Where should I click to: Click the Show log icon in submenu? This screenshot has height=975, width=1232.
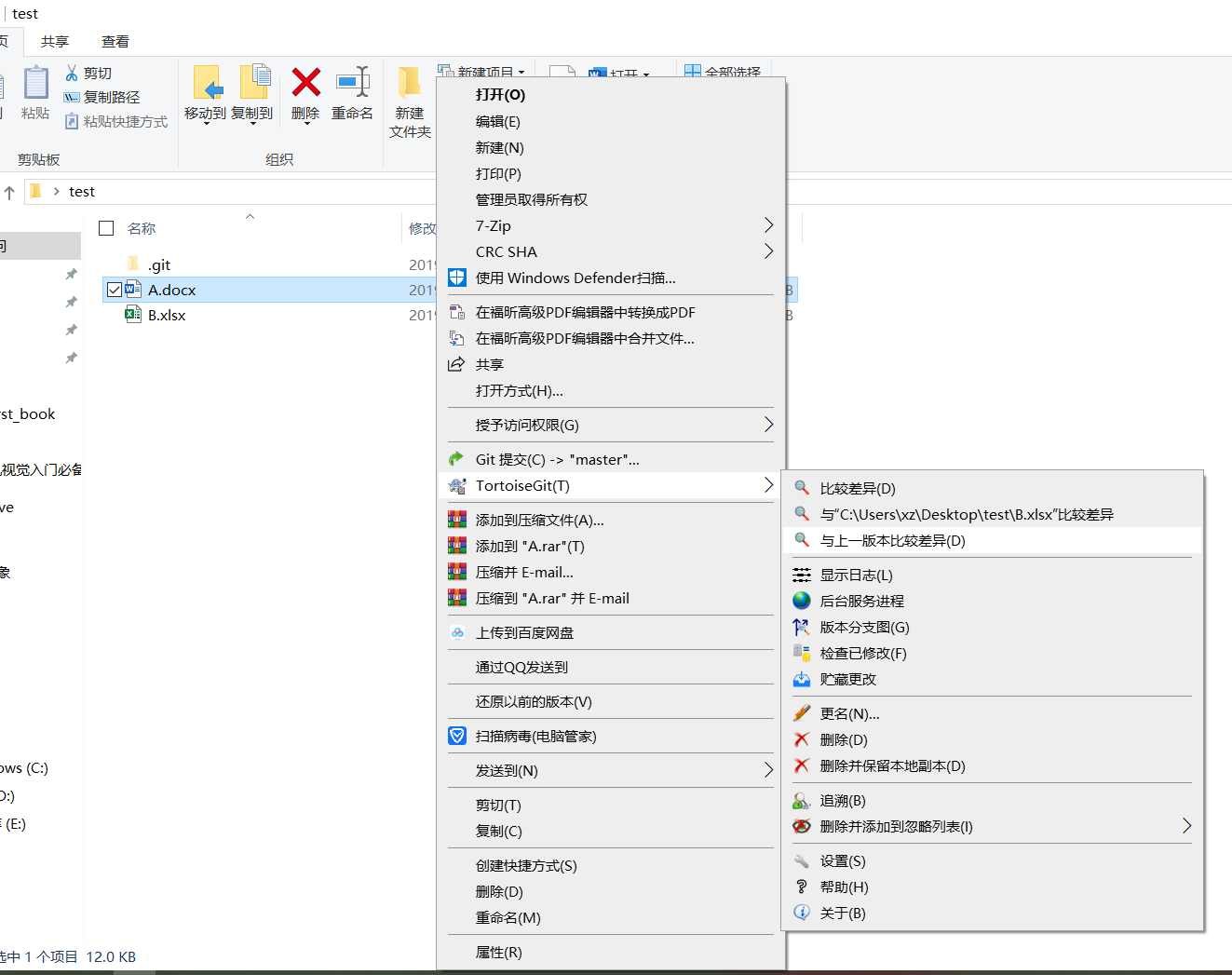tap(802, 575)
